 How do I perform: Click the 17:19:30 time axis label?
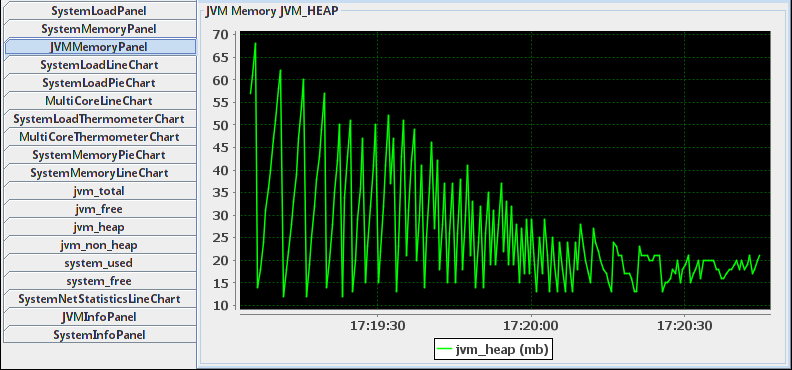click(x=377, y=326)
